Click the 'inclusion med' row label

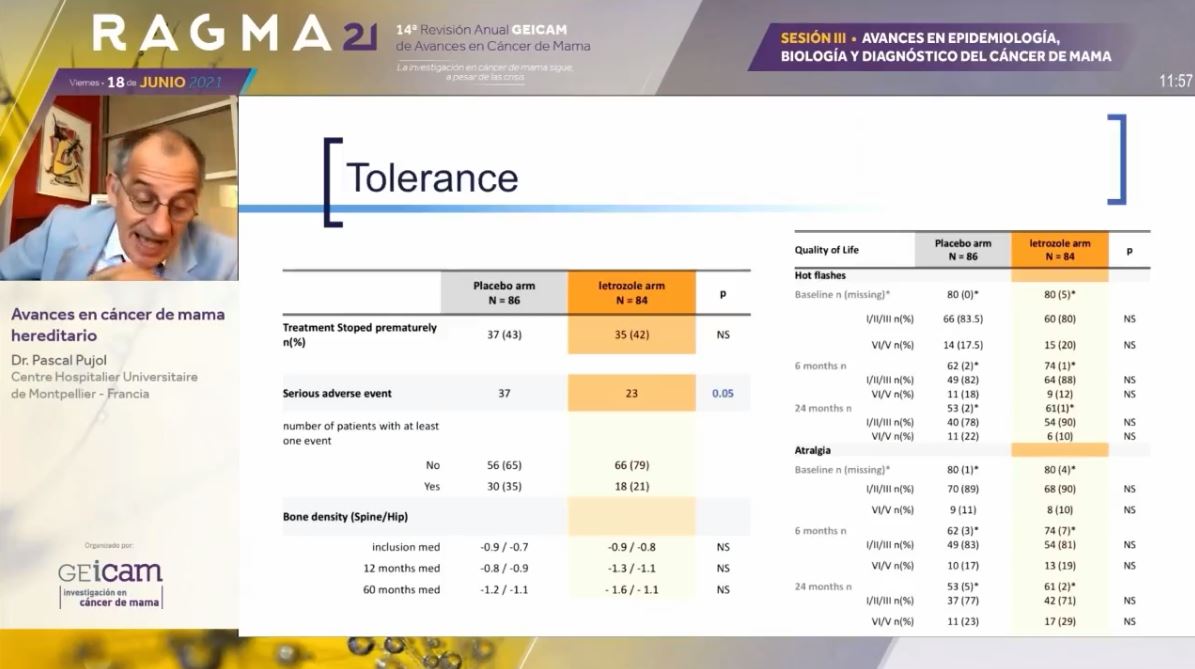(405, 547)
